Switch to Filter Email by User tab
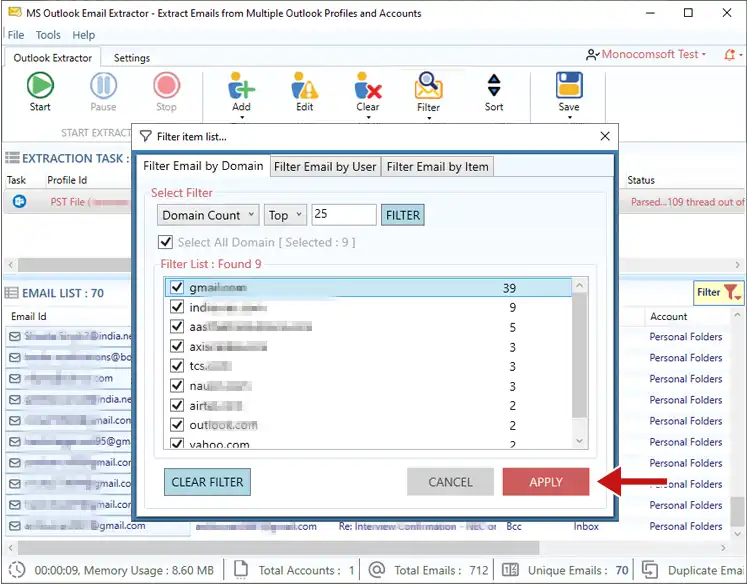The height and width of the screenshot is (585, 749). pyautogui.click(x=325, y=167)
